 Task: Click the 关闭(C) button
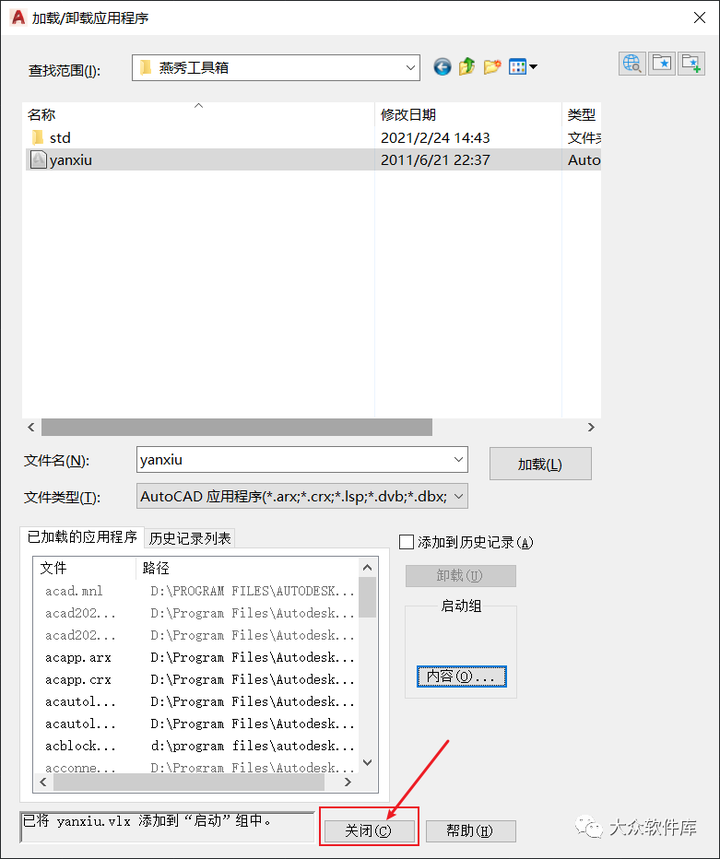pyautogui.click(x=369, y=831)
